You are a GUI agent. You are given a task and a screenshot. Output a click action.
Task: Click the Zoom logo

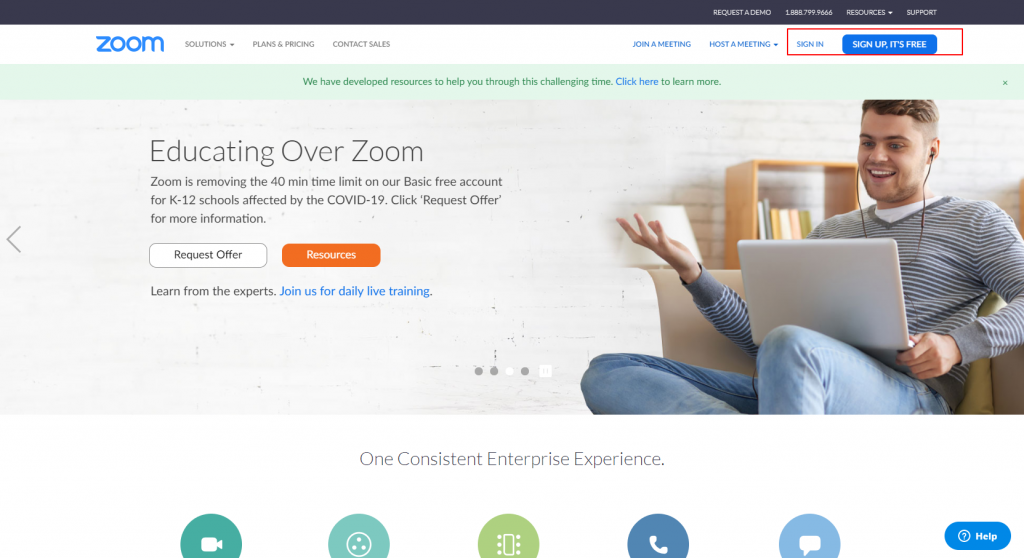click(x=130, y=44)
